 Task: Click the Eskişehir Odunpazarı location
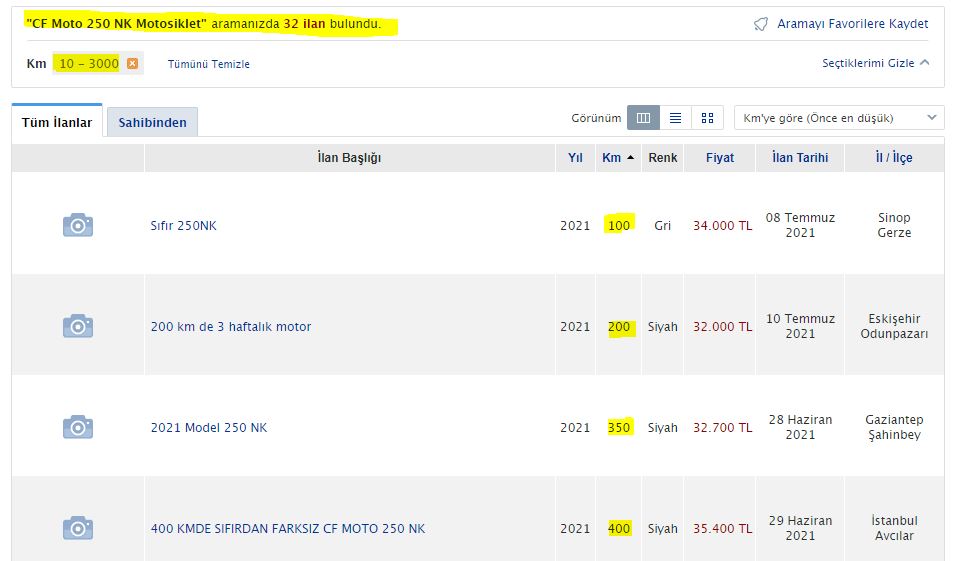[894, 326]
